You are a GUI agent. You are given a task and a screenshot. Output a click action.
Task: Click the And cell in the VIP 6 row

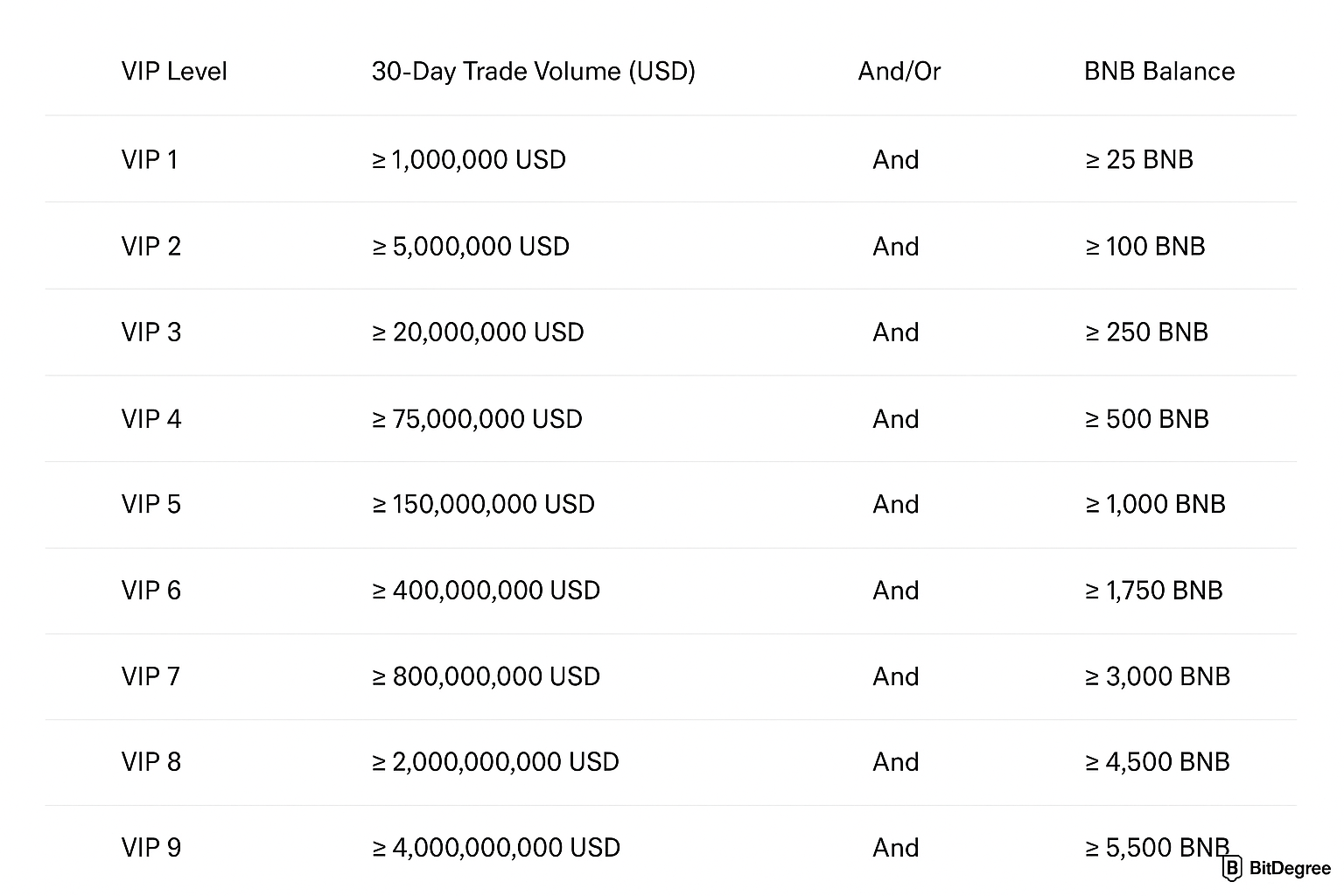[895, 590]
